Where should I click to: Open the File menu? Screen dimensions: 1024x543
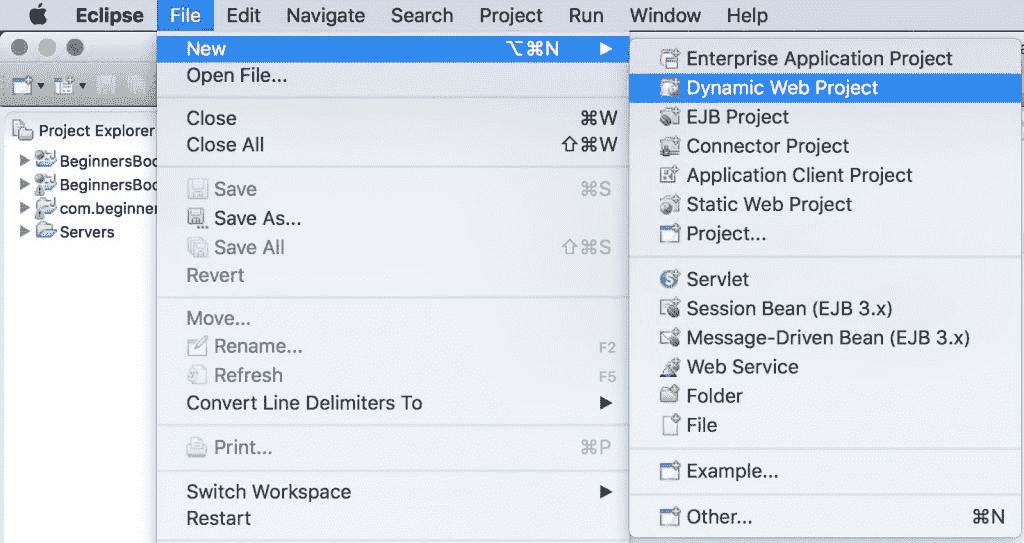click(x=185, y=15)
